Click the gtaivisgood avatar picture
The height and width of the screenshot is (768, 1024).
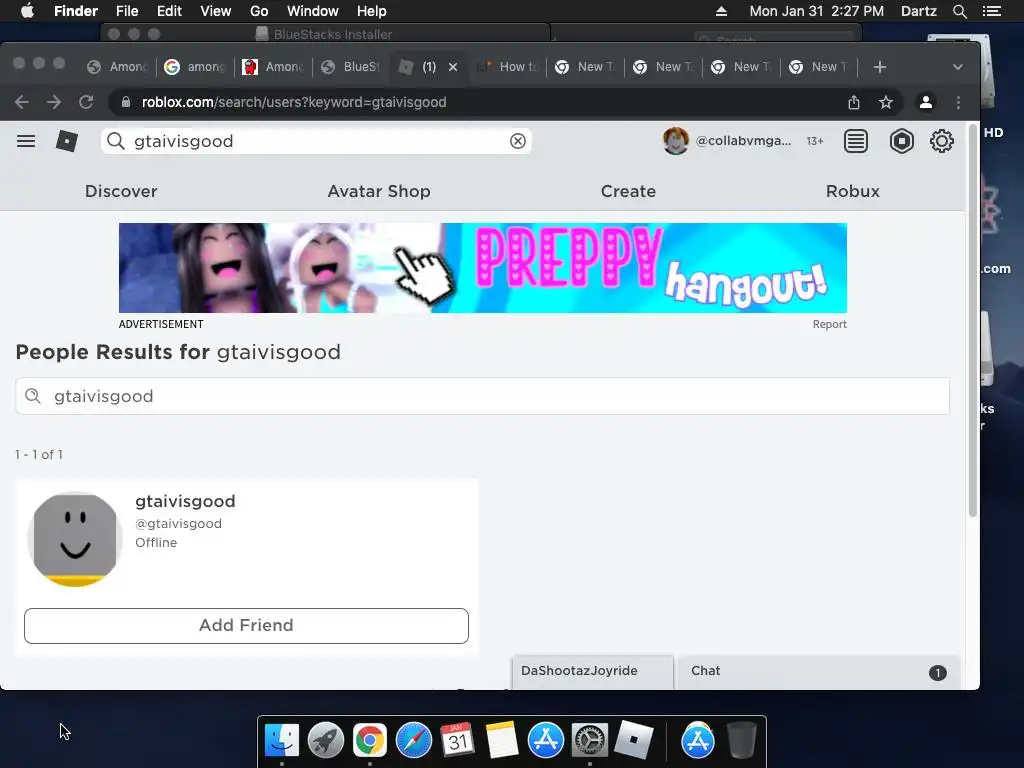75,539
